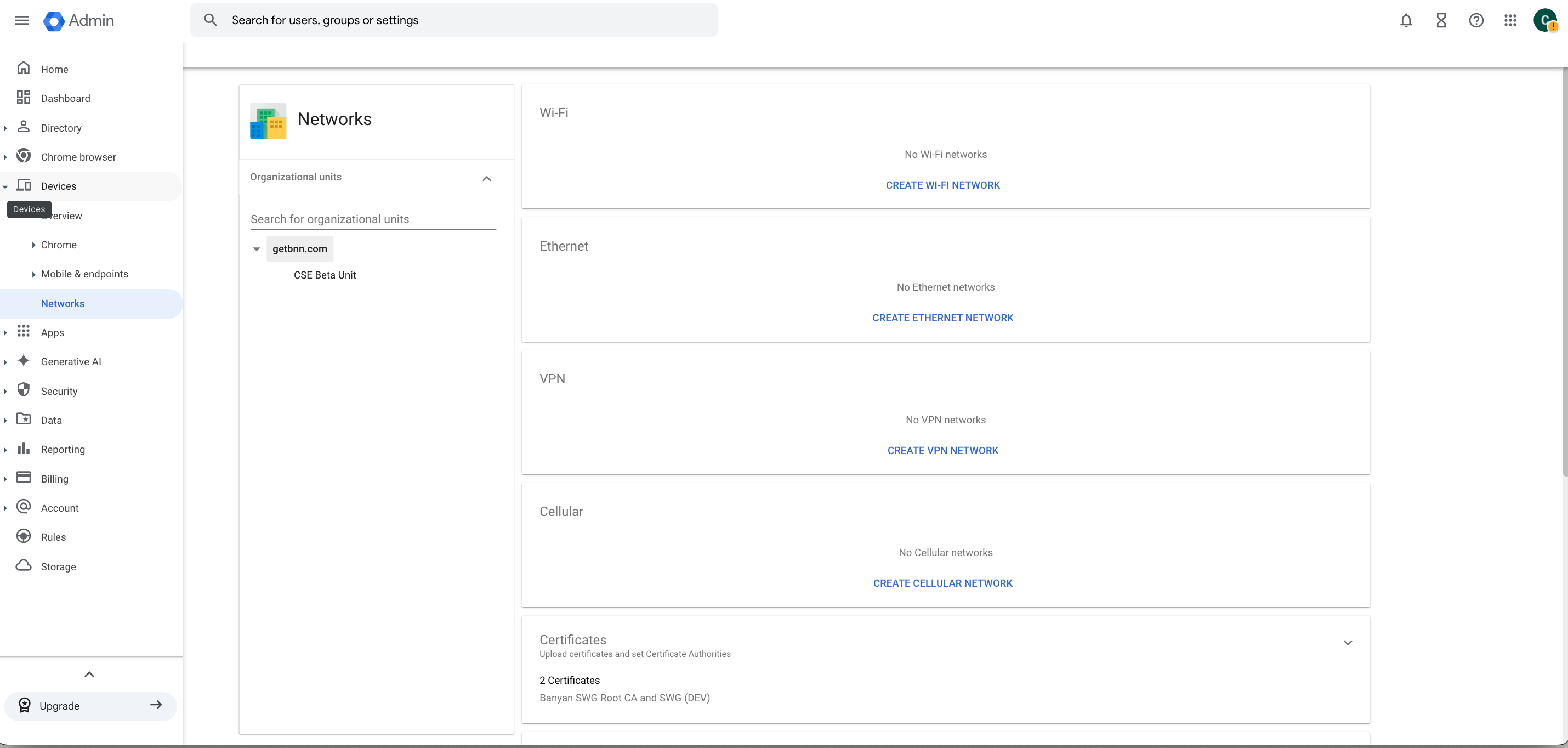This screenshot has height=748, width=1568.
Task: Click the search magnifier icon
Action: (211, 20)
